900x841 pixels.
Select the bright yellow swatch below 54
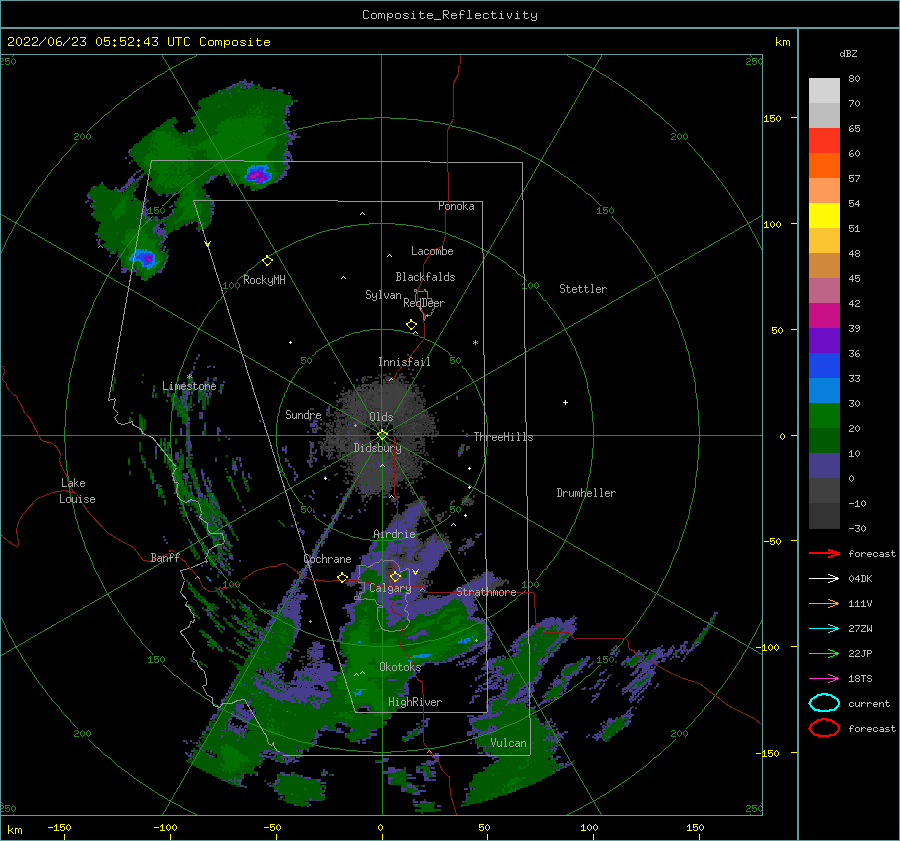(824, 215)
